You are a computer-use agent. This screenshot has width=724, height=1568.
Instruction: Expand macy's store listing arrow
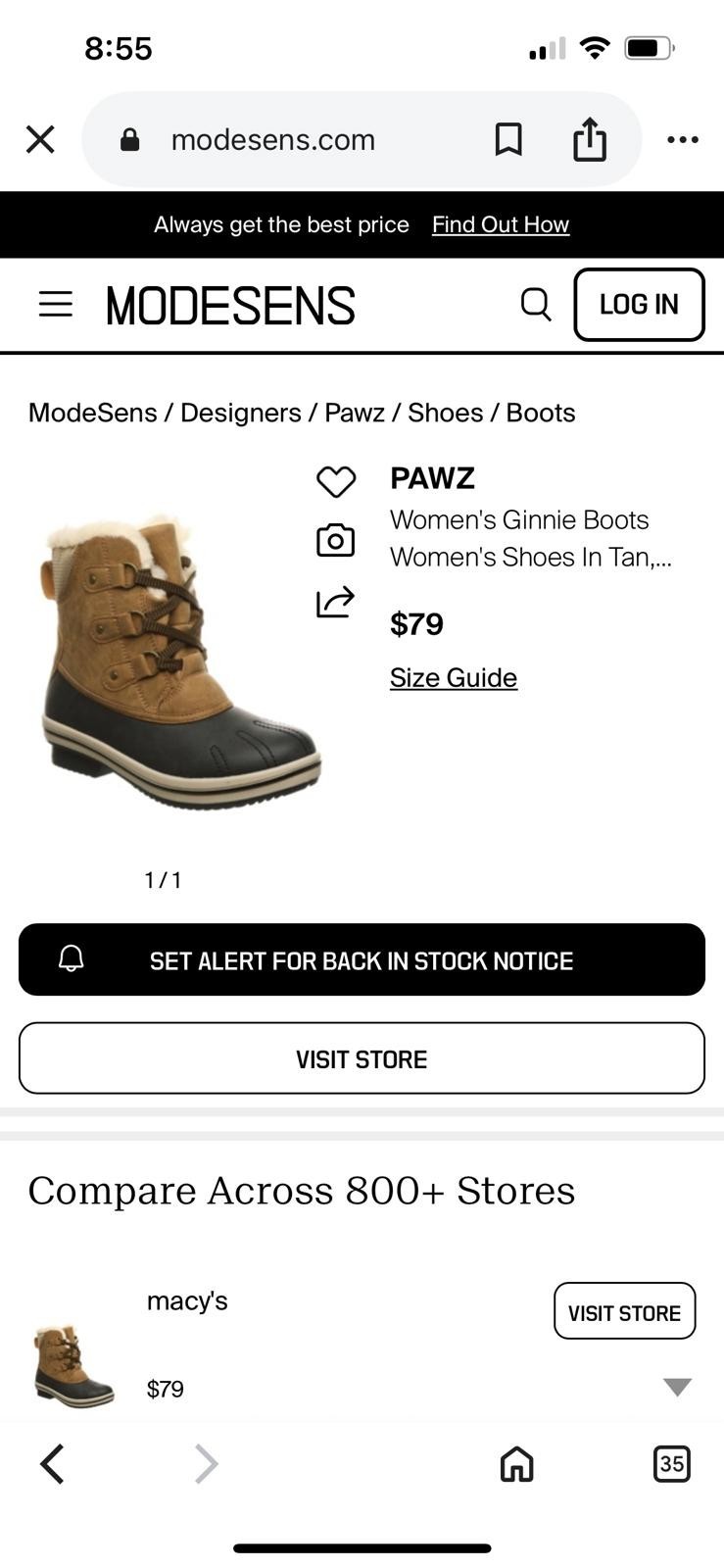tap(677, 1387)
